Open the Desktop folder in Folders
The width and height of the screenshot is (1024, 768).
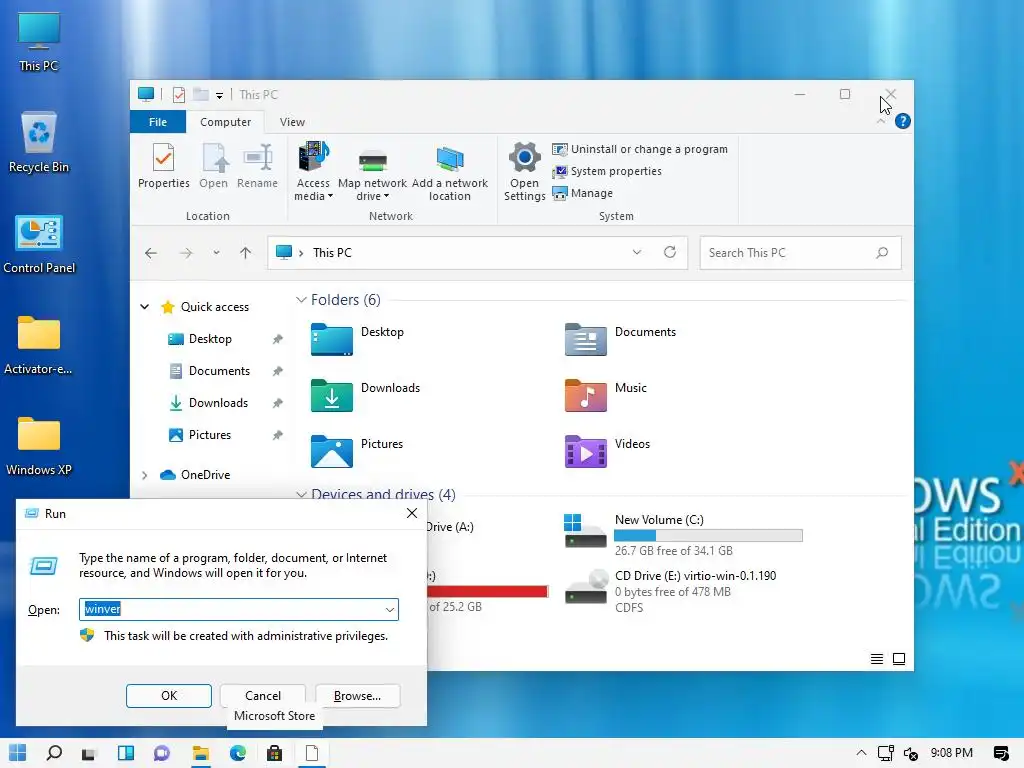coord(358,339)
